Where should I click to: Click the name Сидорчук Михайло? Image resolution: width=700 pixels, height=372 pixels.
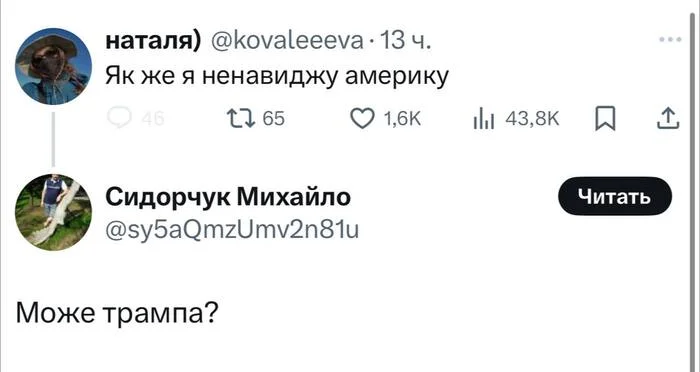pyautogui.click(x=228, y=197)
